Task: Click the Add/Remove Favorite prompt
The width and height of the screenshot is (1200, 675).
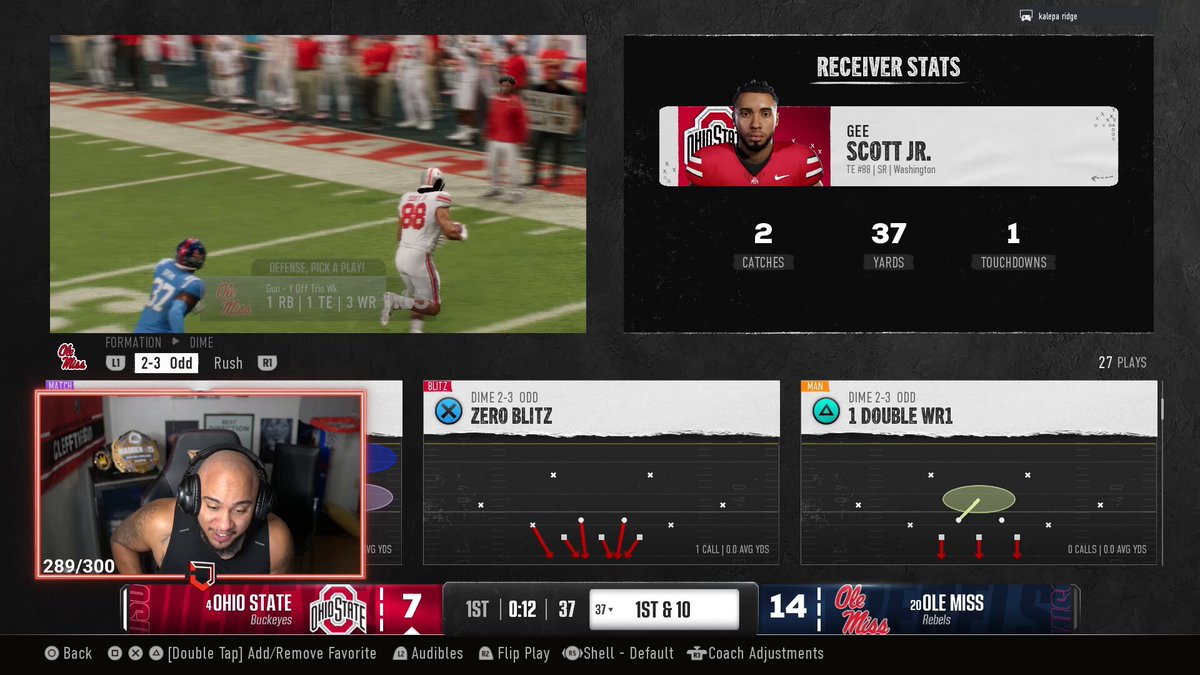Action: coord(272,653)
